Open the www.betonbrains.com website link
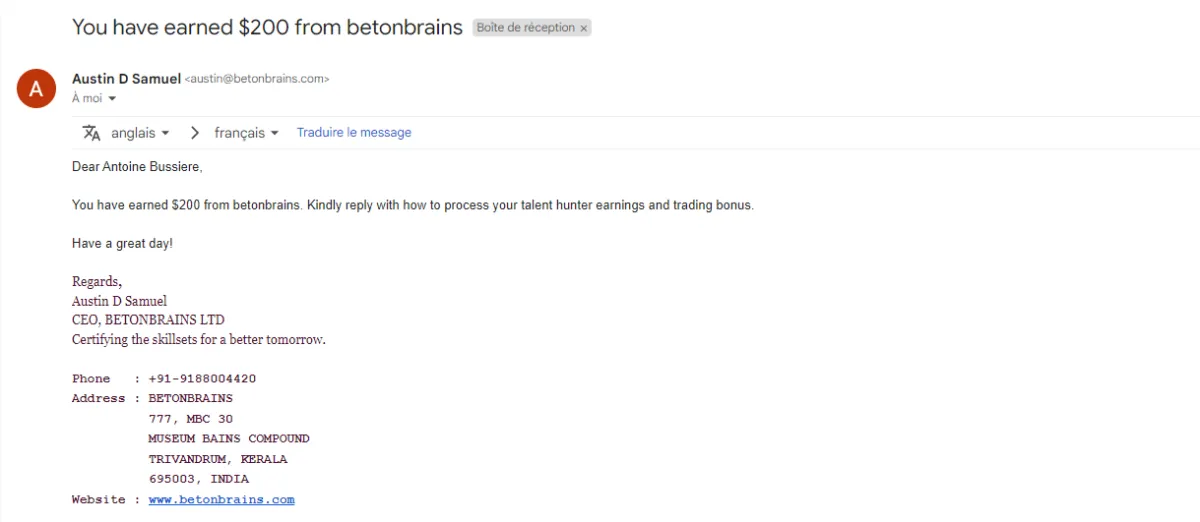 click(x=221, y=499)
